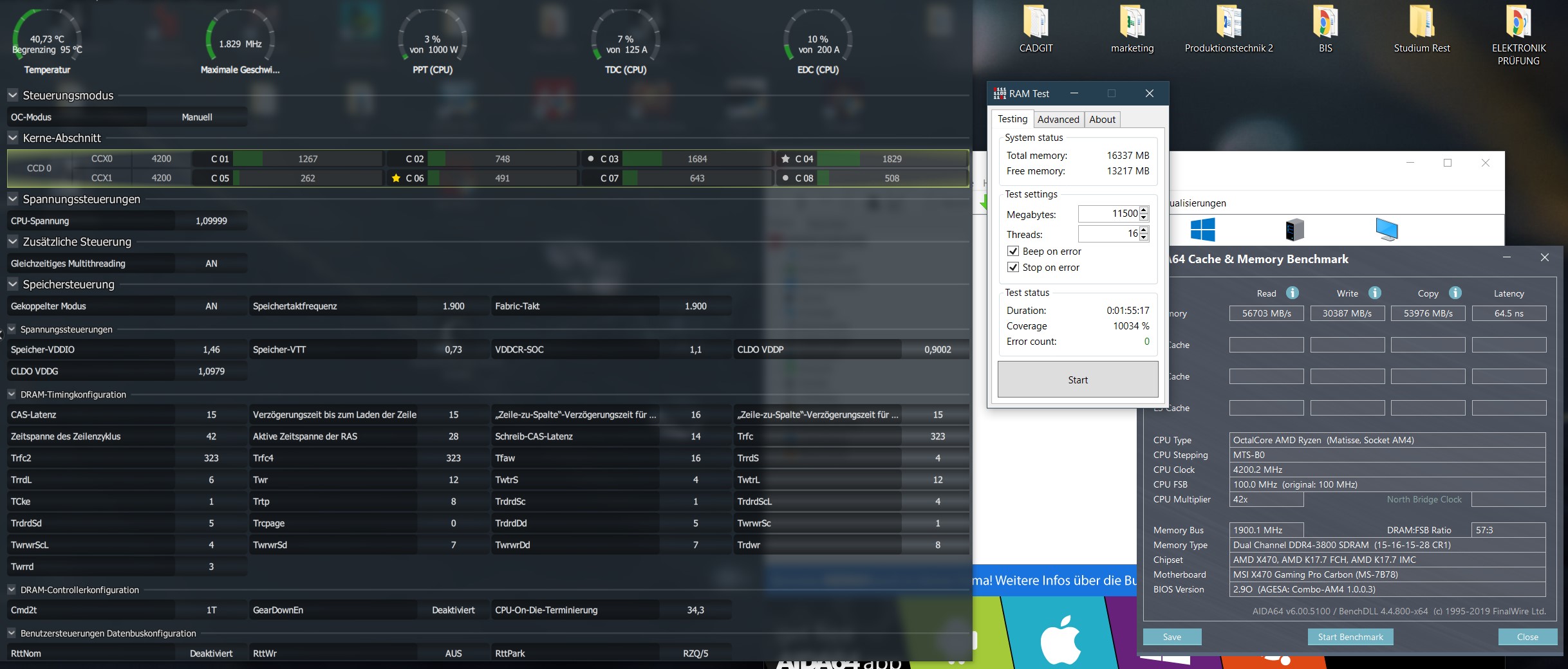Click the Copy info icon in AIDA64

click(x=1455, y=293)
